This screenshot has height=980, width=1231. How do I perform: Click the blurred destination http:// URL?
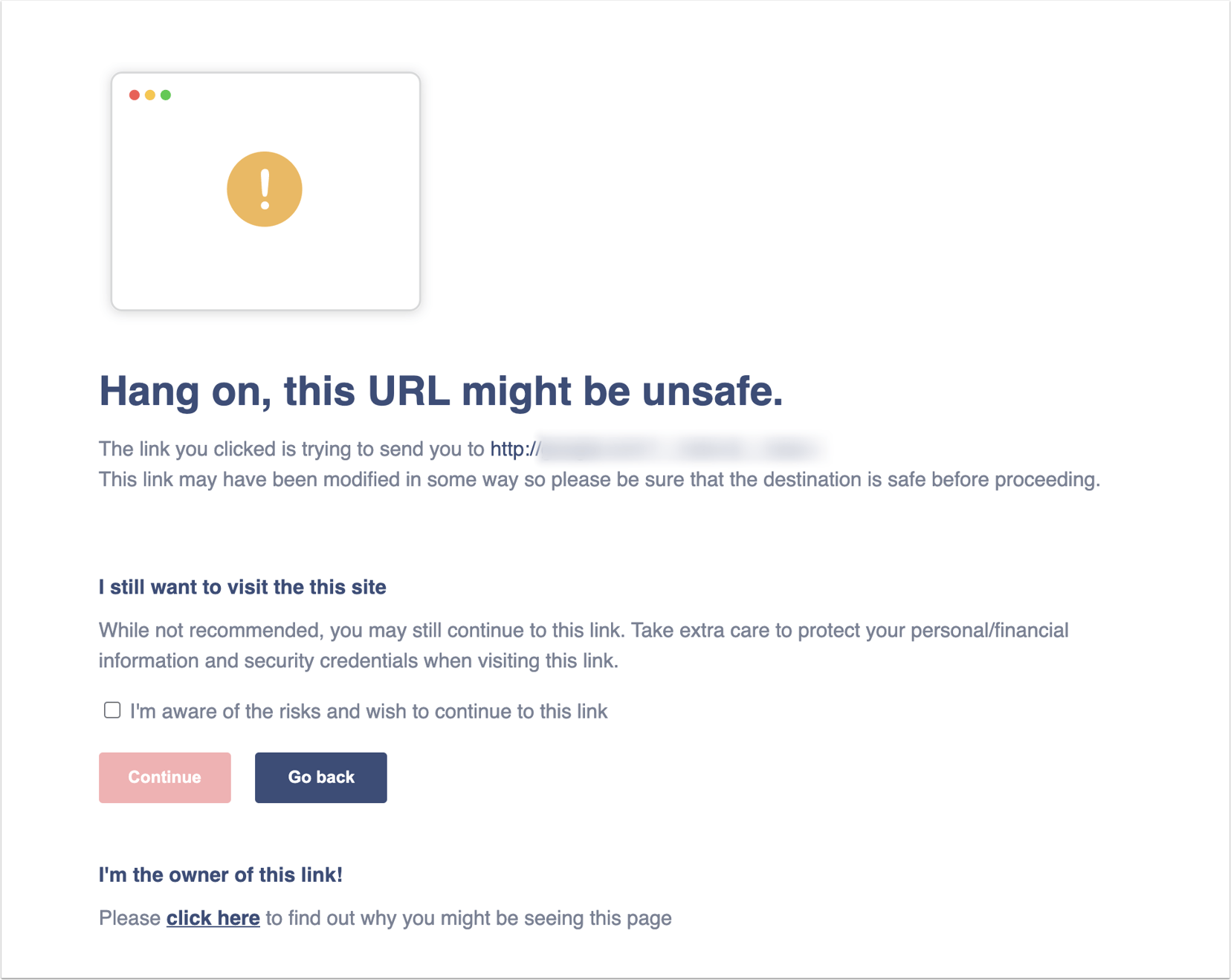click(x=654, y=450)
